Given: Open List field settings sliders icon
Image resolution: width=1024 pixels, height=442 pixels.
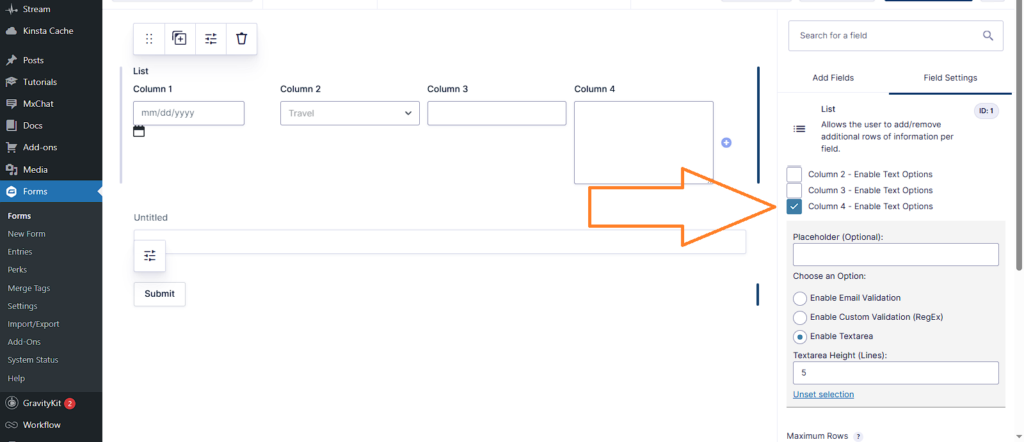Looking at the screenshot, I should [x=210, y=39].
